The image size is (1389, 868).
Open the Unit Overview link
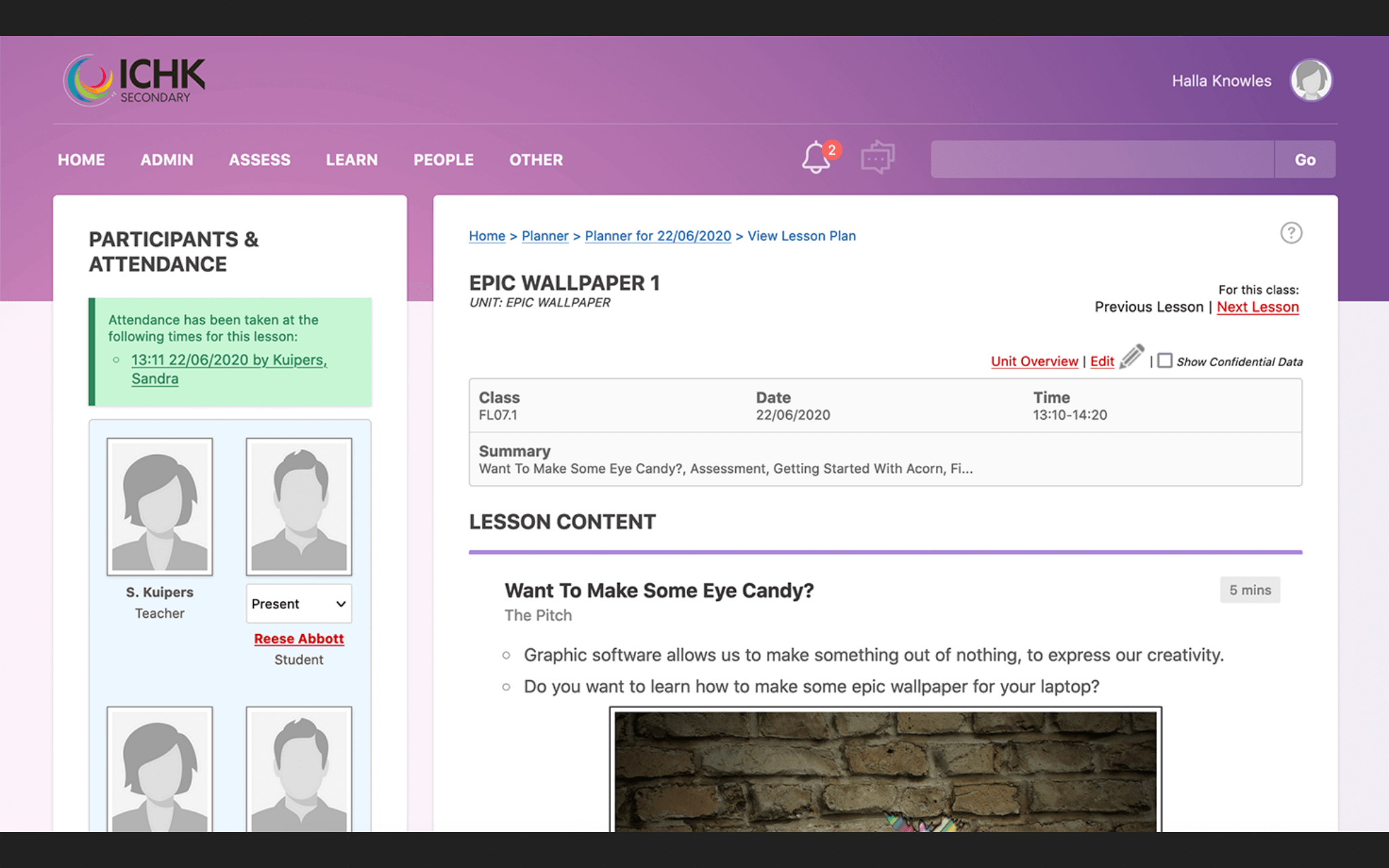coord(1034,361)
